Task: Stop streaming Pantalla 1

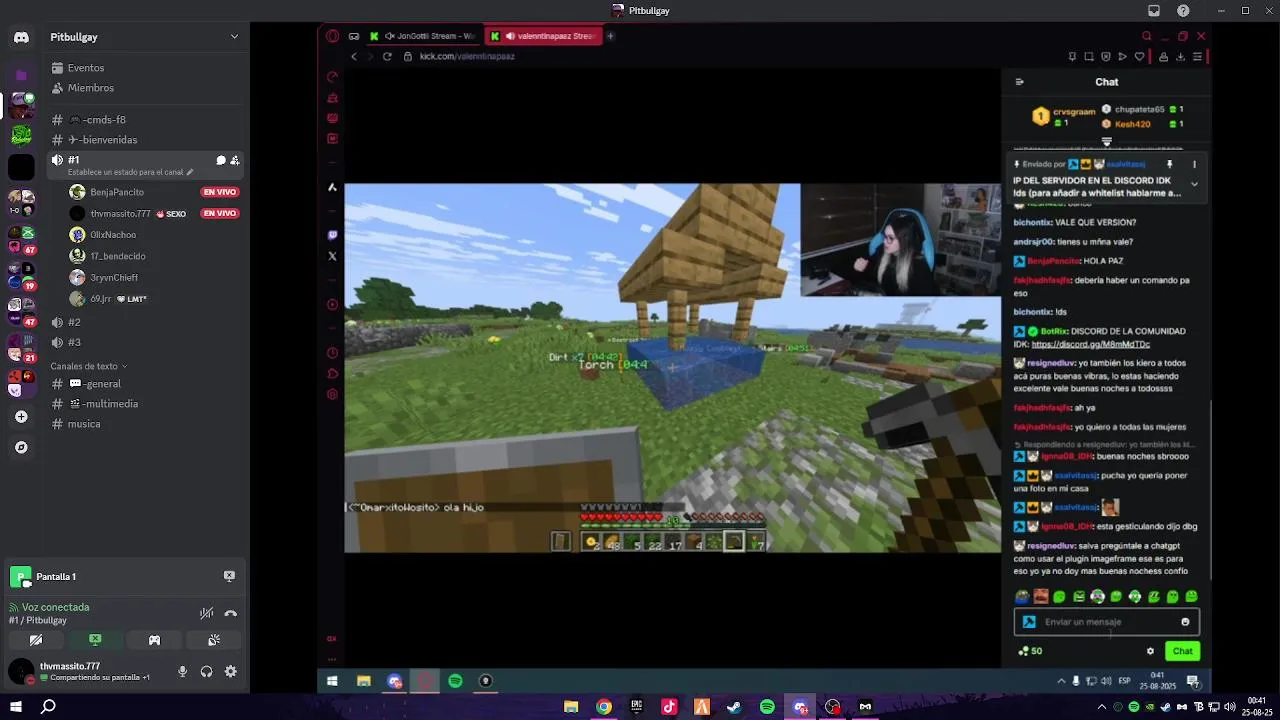Action: [x=229, y=576]
